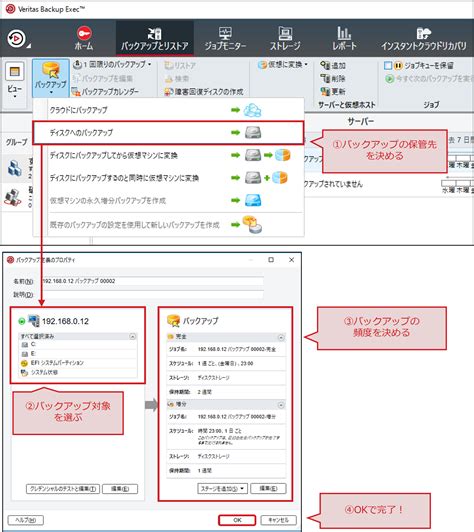Select クラウドにバックアップ menu item
This screenshot has height=532, width=474.
click(x=168, y=110)
